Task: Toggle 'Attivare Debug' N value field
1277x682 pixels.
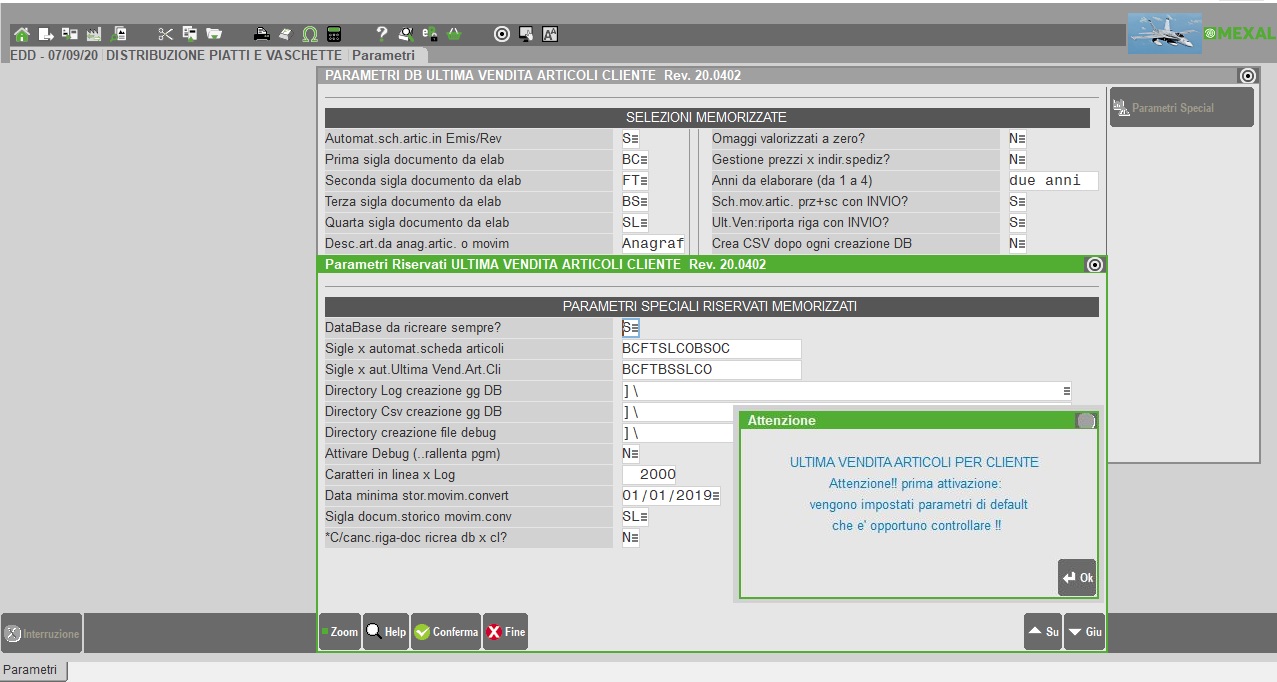Action: 630,453
